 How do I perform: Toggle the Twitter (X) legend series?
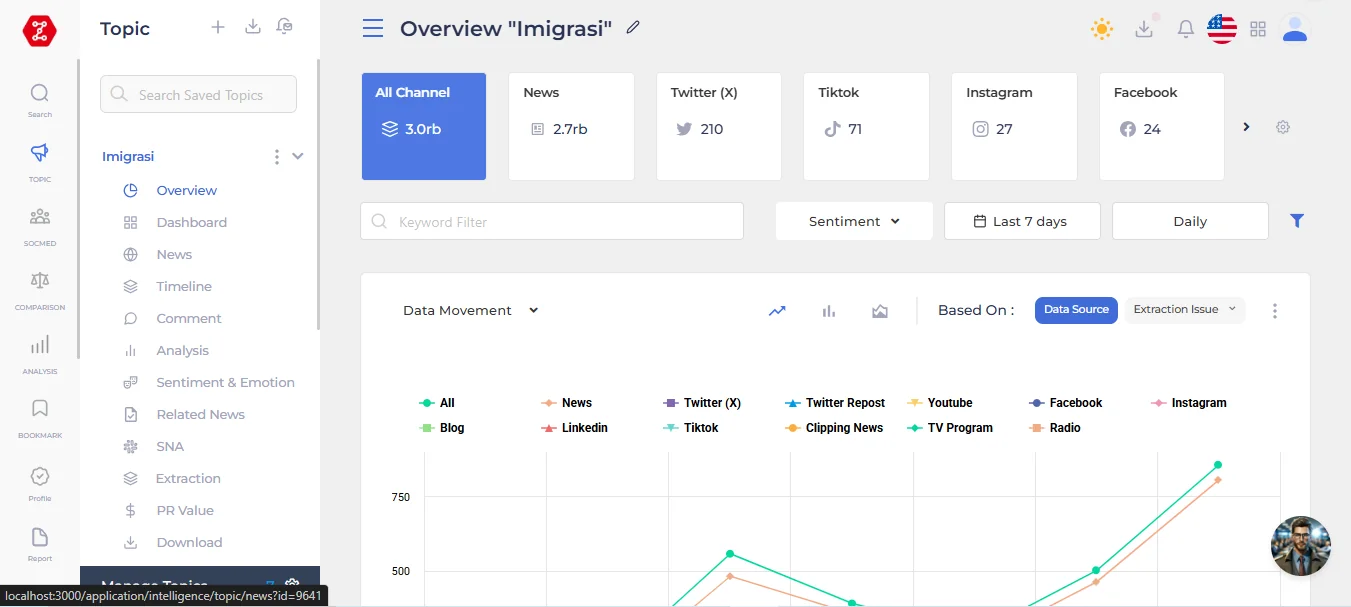pos(702,403)
